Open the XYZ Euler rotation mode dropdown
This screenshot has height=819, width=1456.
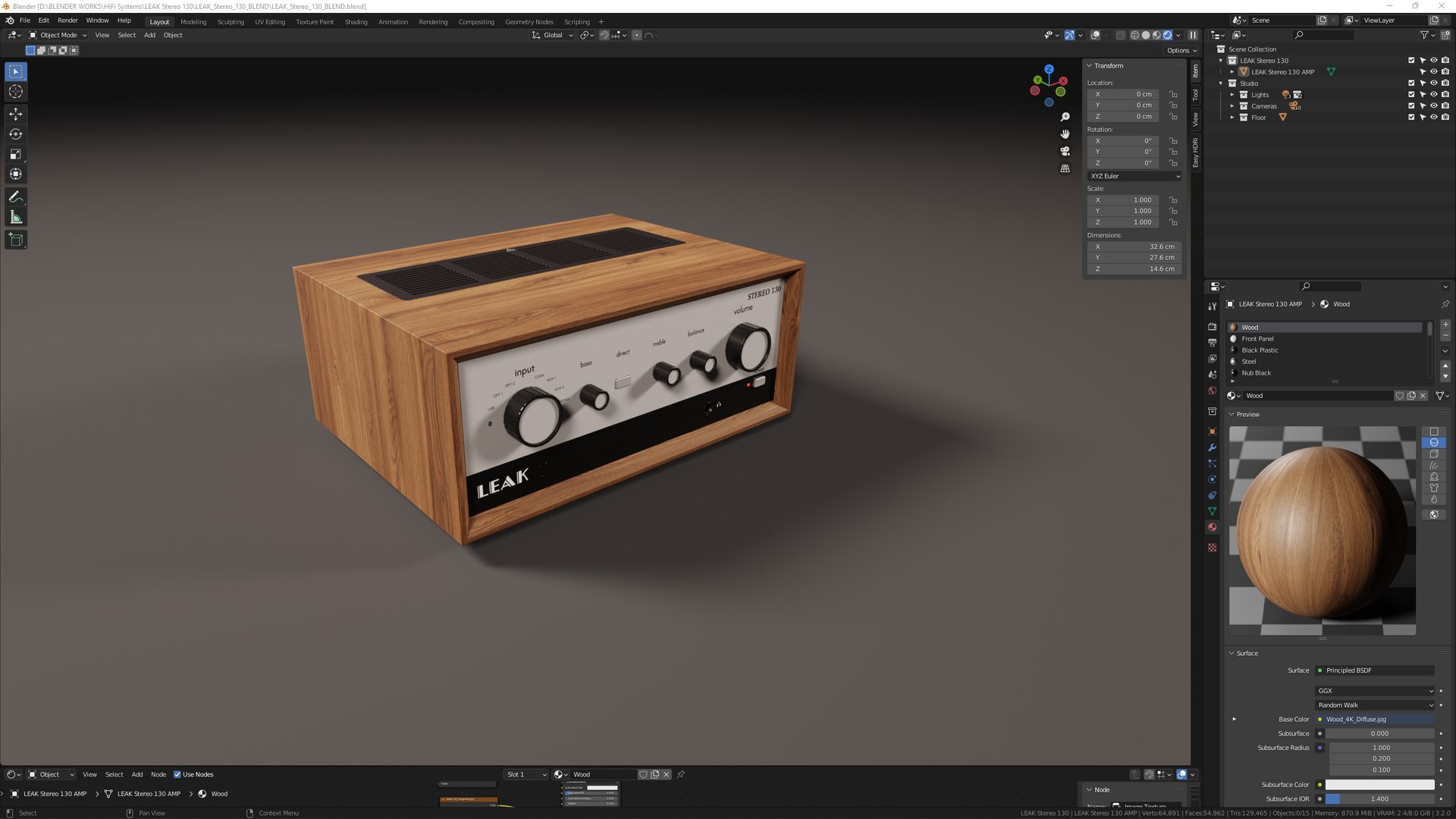(1134, 176)
